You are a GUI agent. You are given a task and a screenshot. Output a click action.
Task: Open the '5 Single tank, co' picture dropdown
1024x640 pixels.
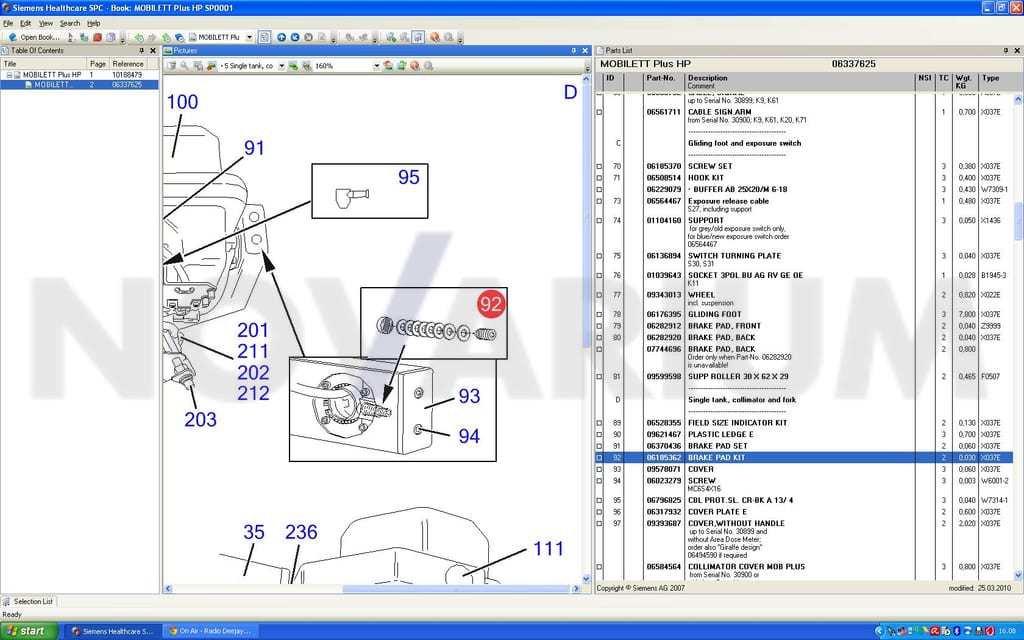281,66
